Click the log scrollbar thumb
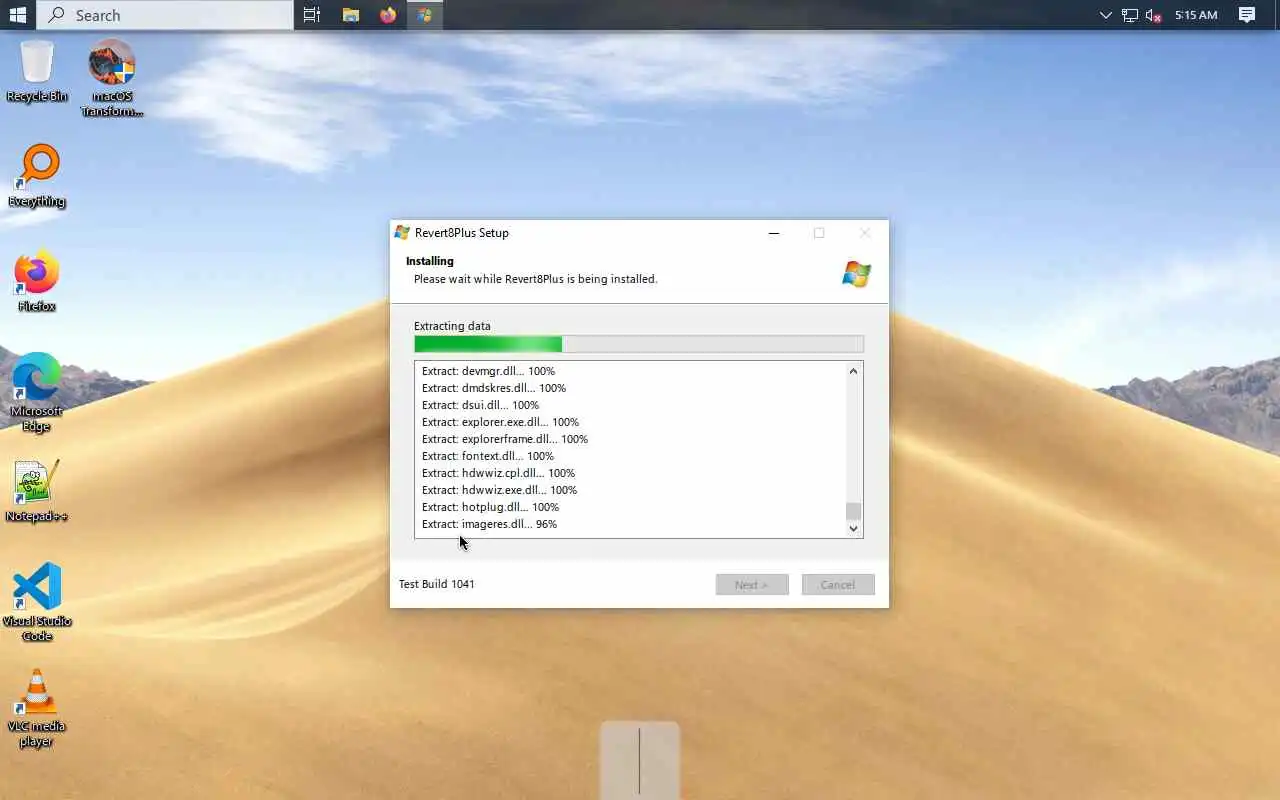Screen dimensions: 1280x800 click(853, 511)
